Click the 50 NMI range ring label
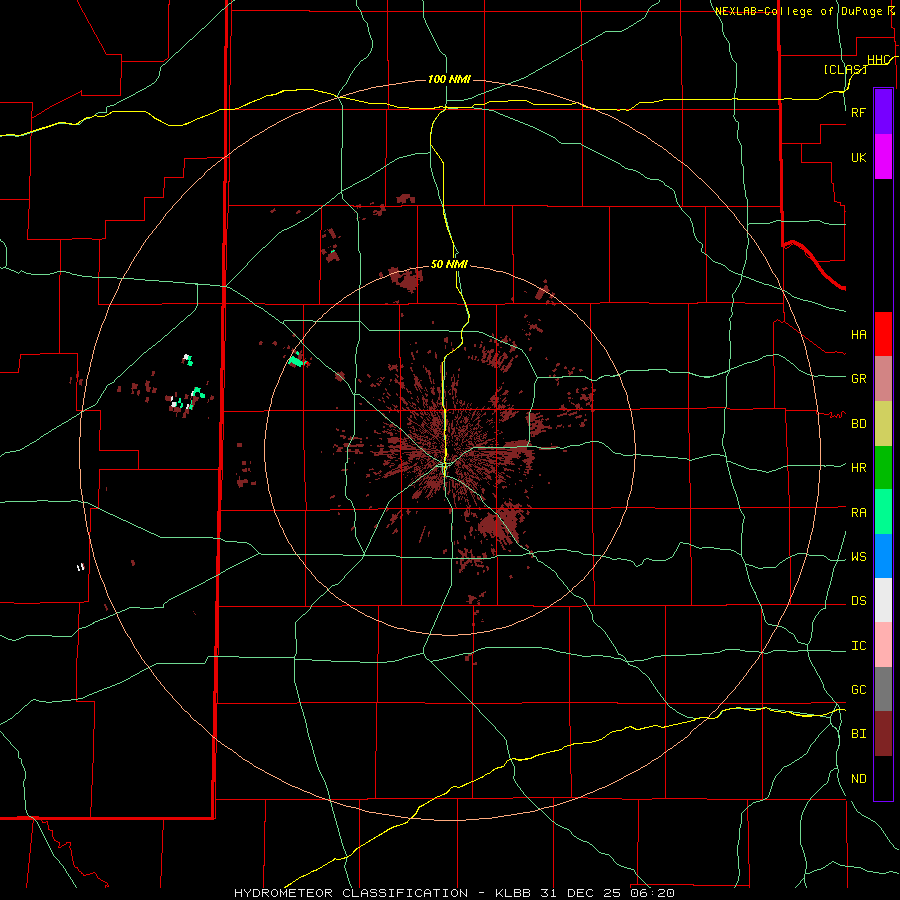The image size is (900, 900). tap(449, 264)
